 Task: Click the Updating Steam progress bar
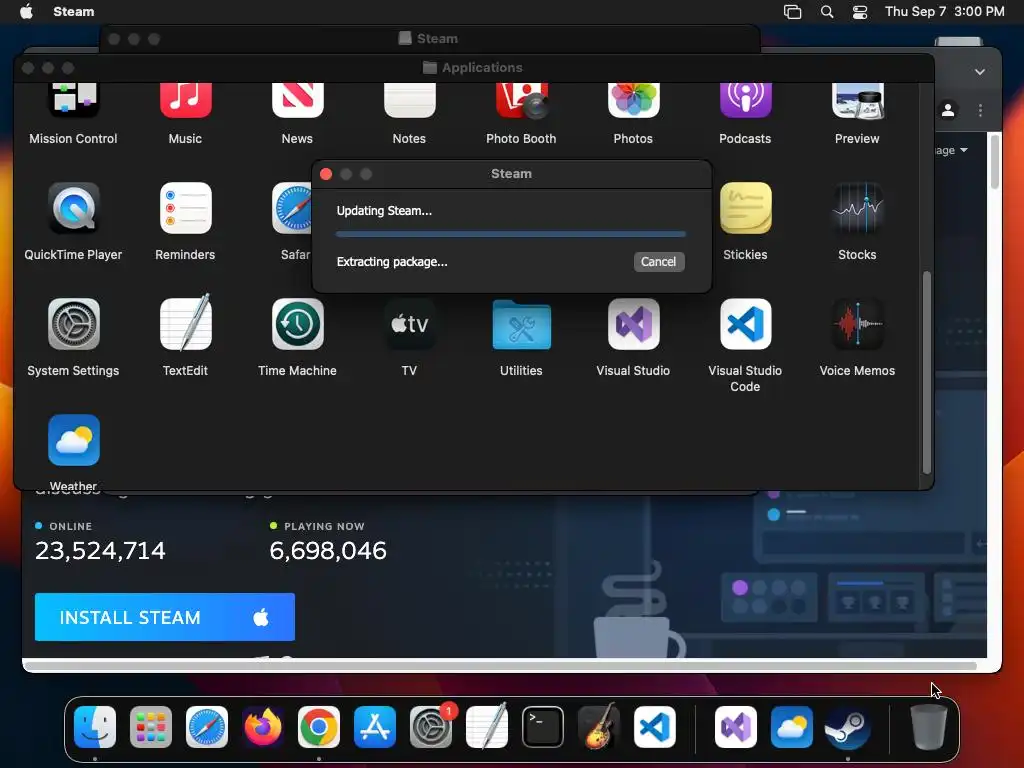pos(511,234)
